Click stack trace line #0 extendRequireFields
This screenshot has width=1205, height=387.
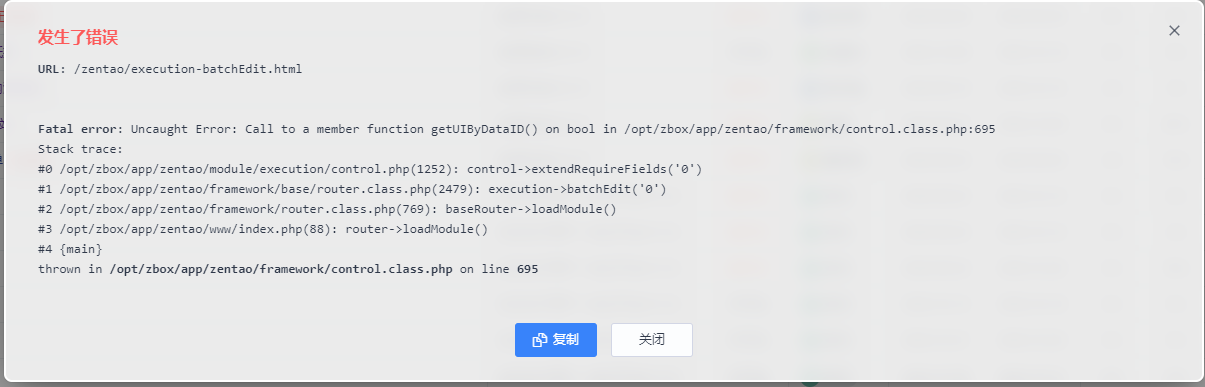coord(370,169)
